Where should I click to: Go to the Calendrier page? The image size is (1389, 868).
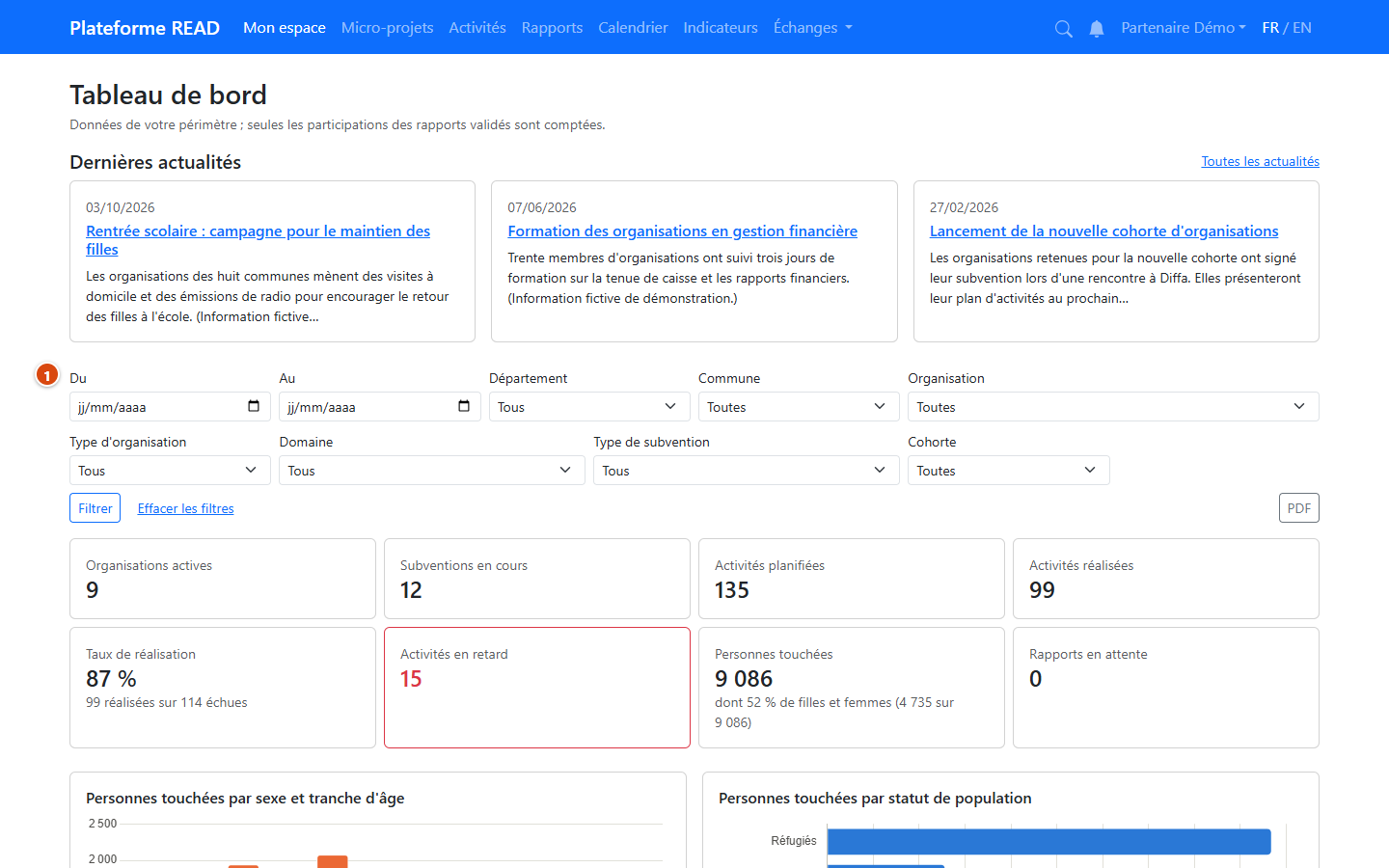pos(633,28)
